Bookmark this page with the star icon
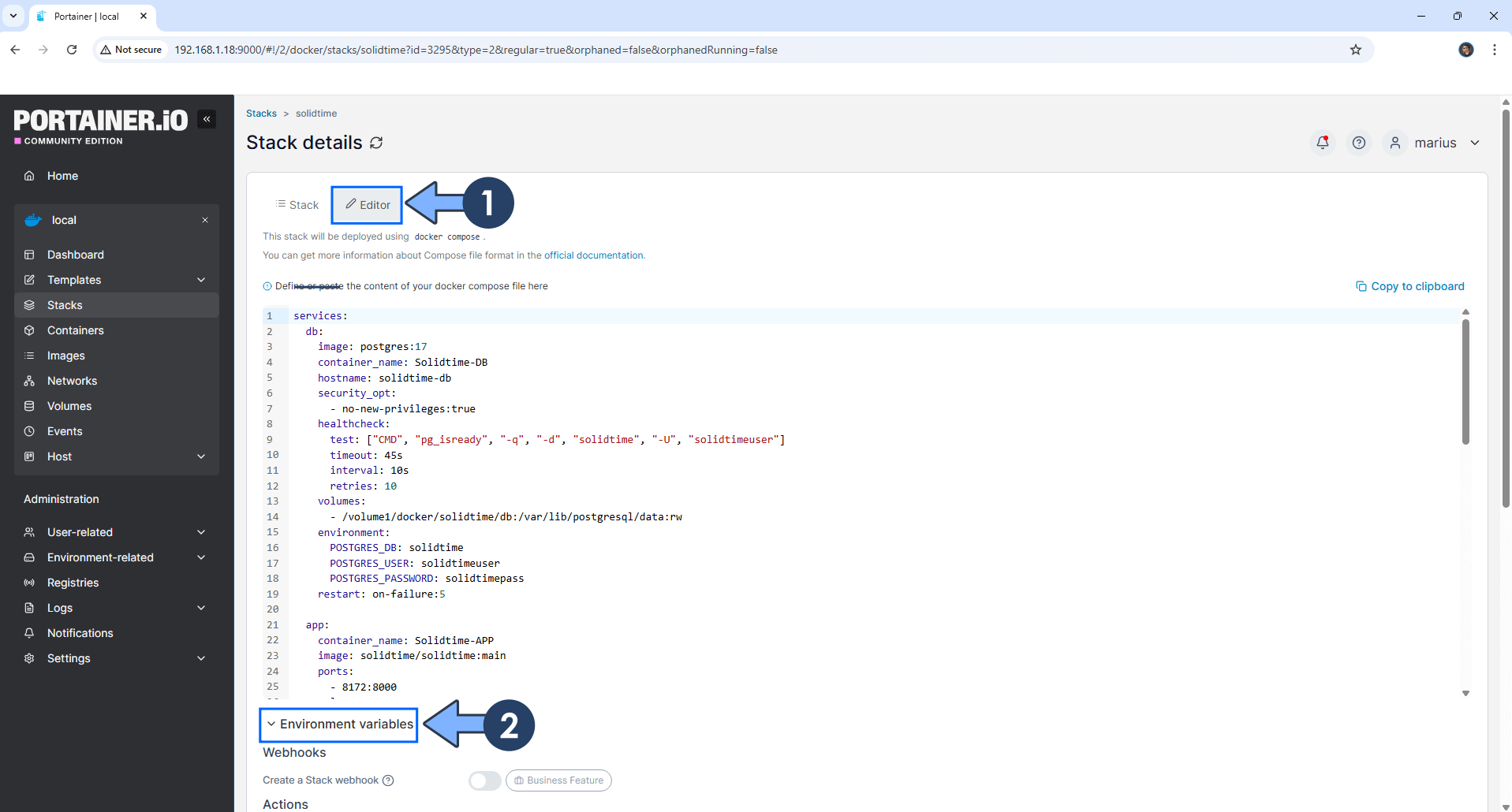The width and height of the screenshot is (1512, 812). coord(1355,50)
